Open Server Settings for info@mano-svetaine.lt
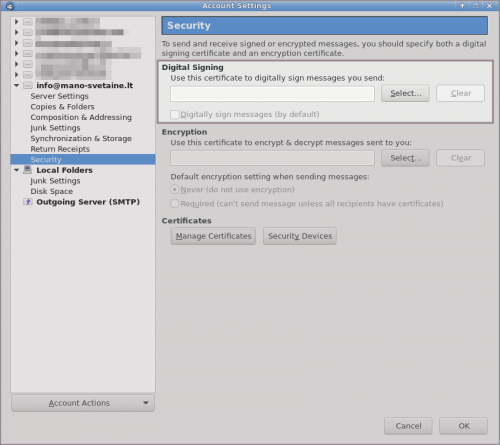Screen dimensions: 500x445 tap(59, 96)
